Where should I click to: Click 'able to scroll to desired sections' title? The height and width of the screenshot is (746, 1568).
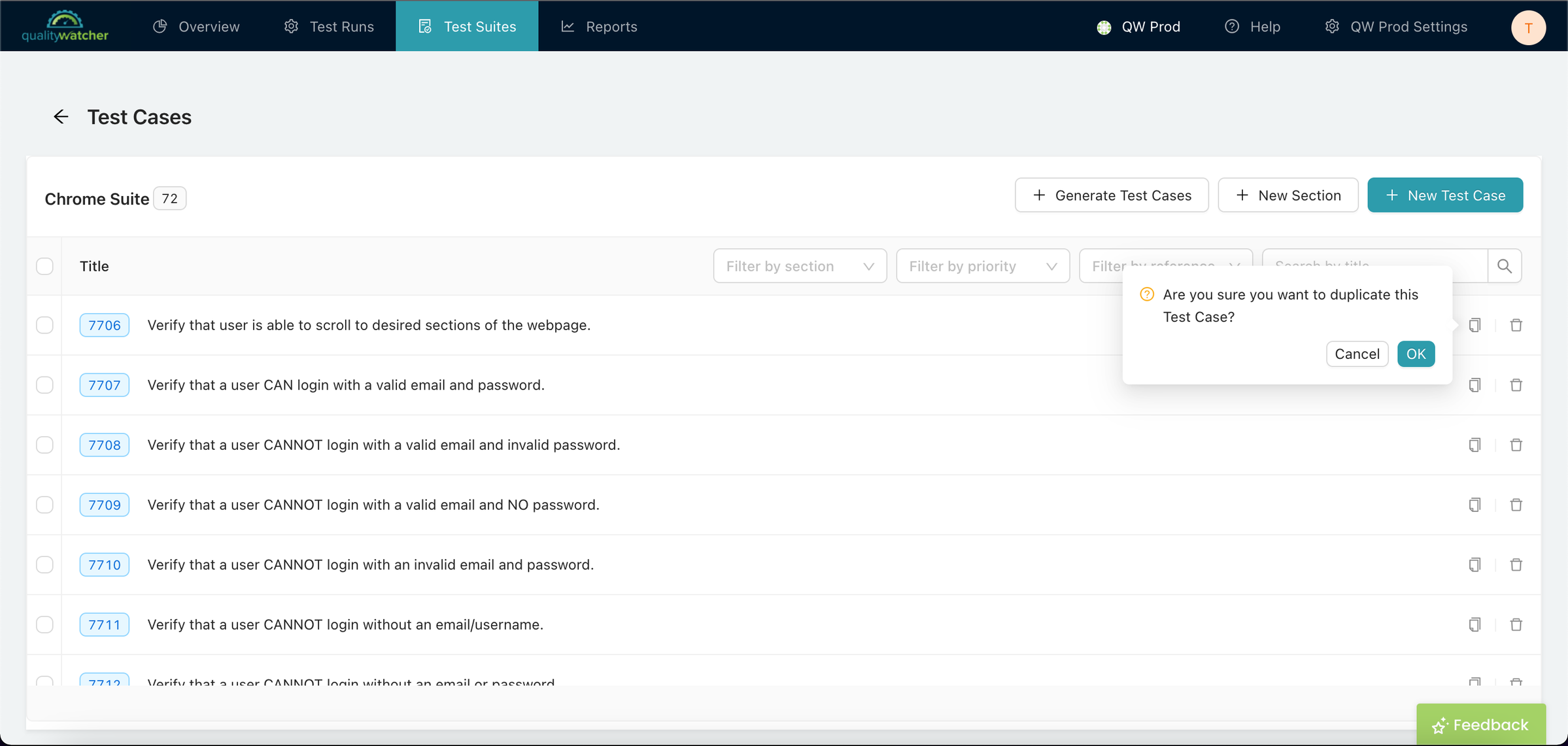pyautogui.click(x=369, y=325)
